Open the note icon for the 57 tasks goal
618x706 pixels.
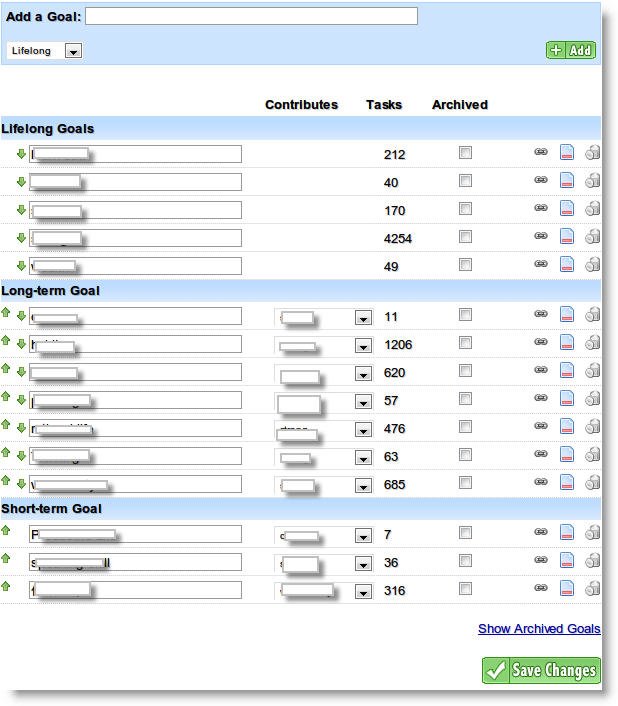pyautogui.click(x=567, y=398)
